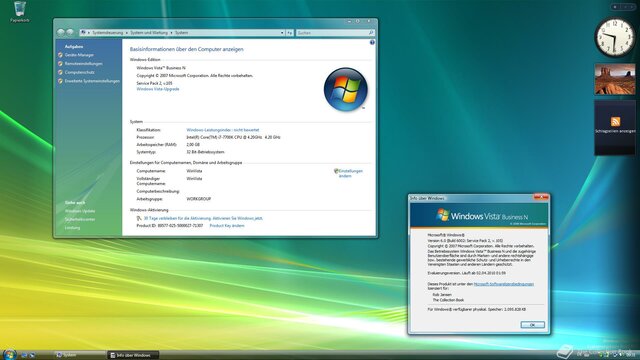Open Sicherheitscenter under Siehe auch
640x360 pixels.
coord(80,220)
